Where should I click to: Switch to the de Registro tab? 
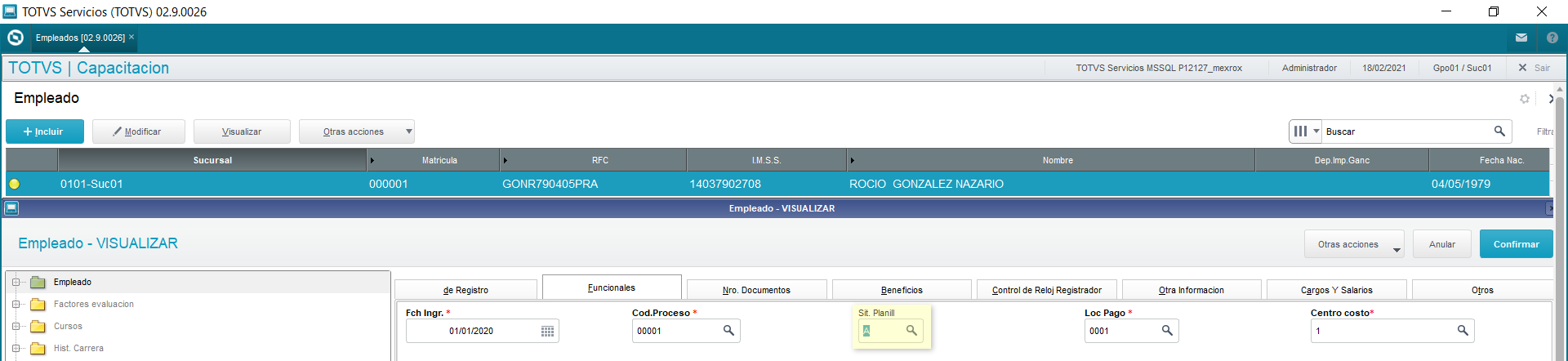[x=465, y=290]
